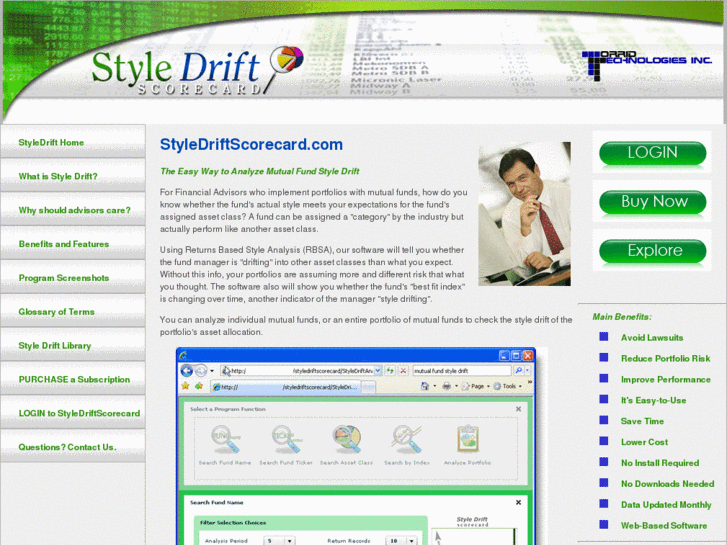Open the Tools menu dropdown in embedded browser

(520, 386)
